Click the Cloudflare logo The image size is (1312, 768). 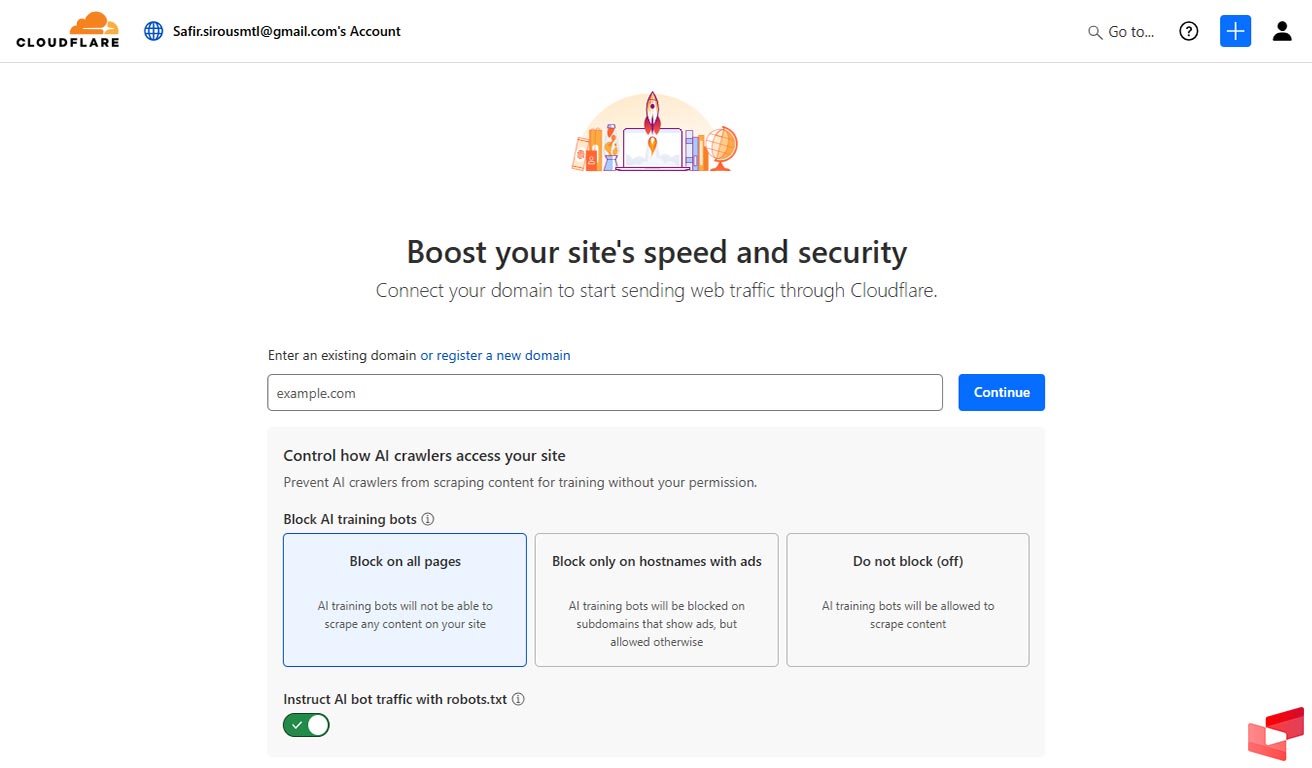[x=67, y=30]
